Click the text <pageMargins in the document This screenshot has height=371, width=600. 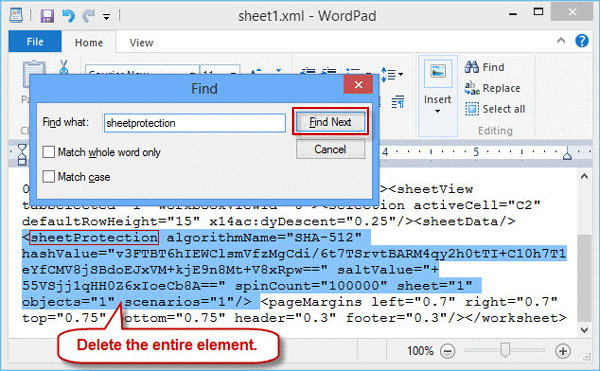(311, 302)
